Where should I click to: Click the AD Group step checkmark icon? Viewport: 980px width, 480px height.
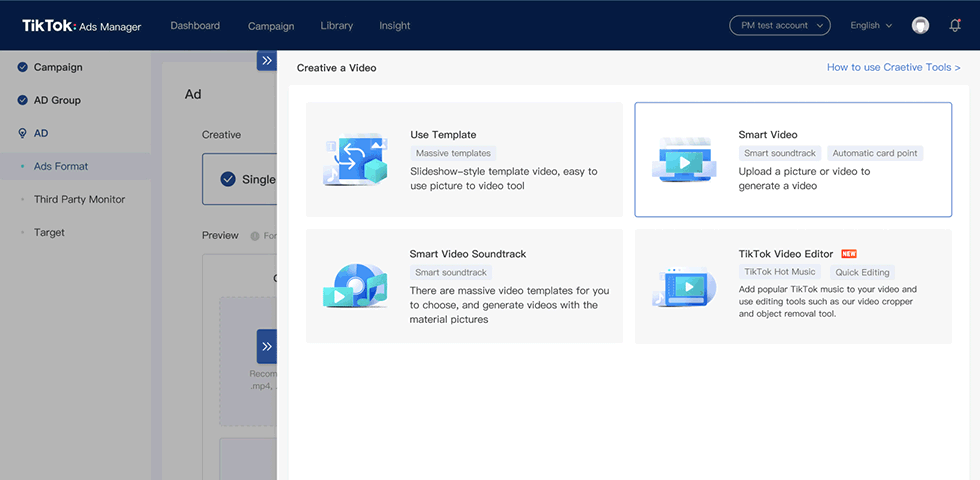coord(22,100)
